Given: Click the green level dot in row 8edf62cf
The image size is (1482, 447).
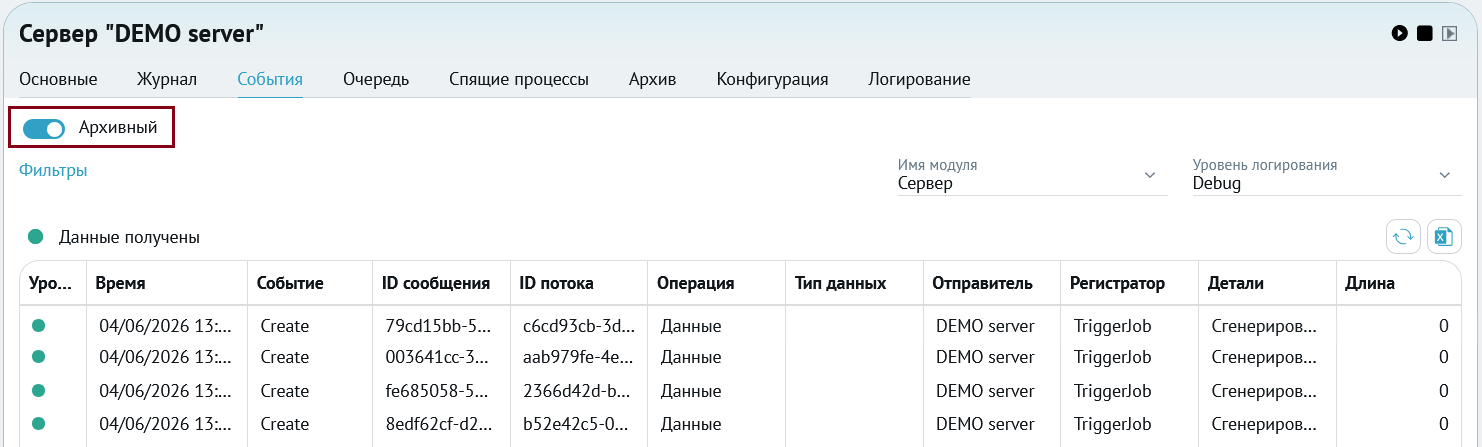Looking at the screenshot, I should click(x=39, y=423).
